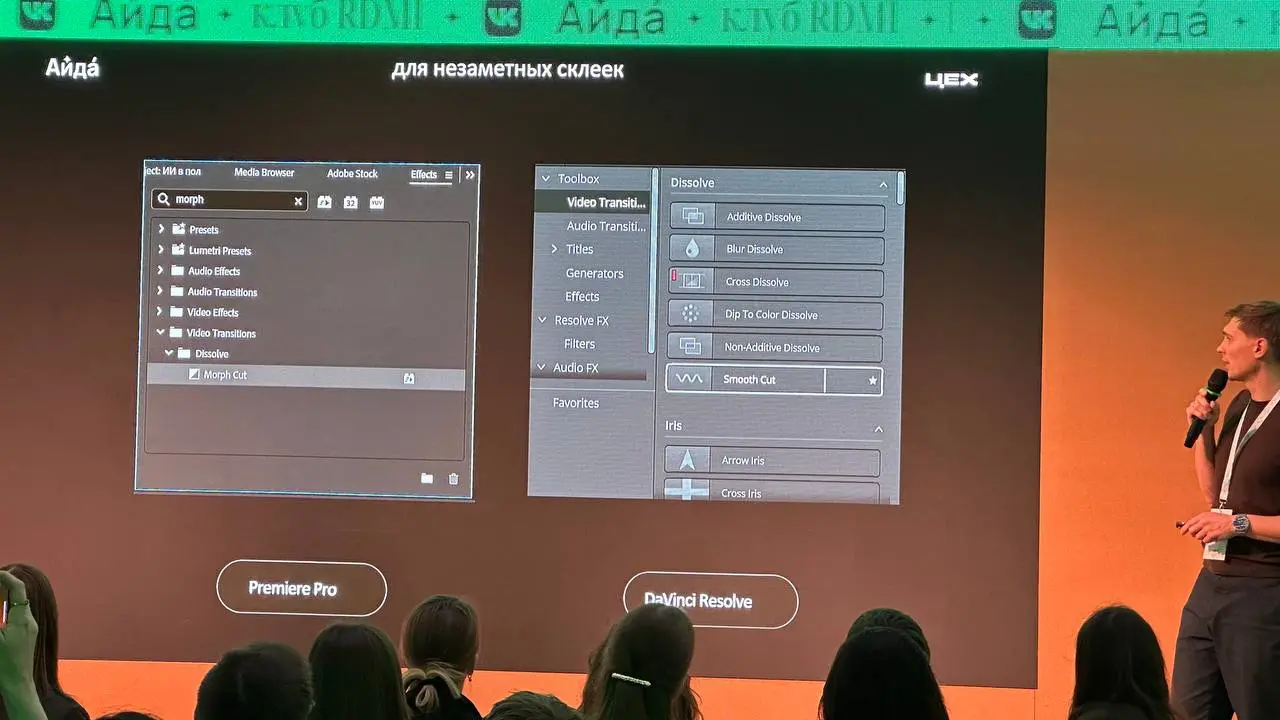Select the Cross Dissolve text label
The image size is (1280, 720).
[757, 282]
